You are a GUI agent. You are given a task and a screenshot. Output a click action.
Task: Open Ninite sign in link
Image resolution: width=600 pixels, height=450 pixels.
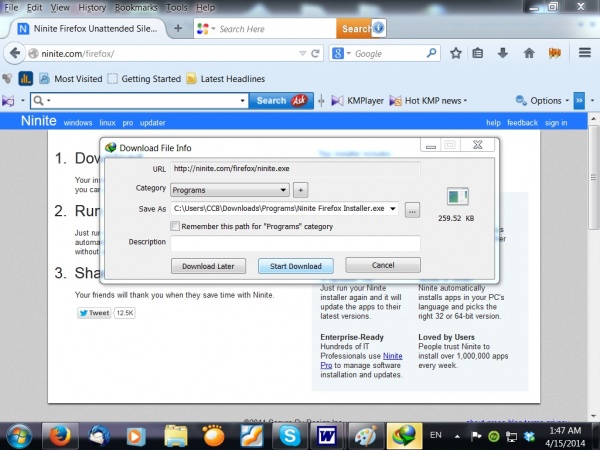click(x=556, y=123)
